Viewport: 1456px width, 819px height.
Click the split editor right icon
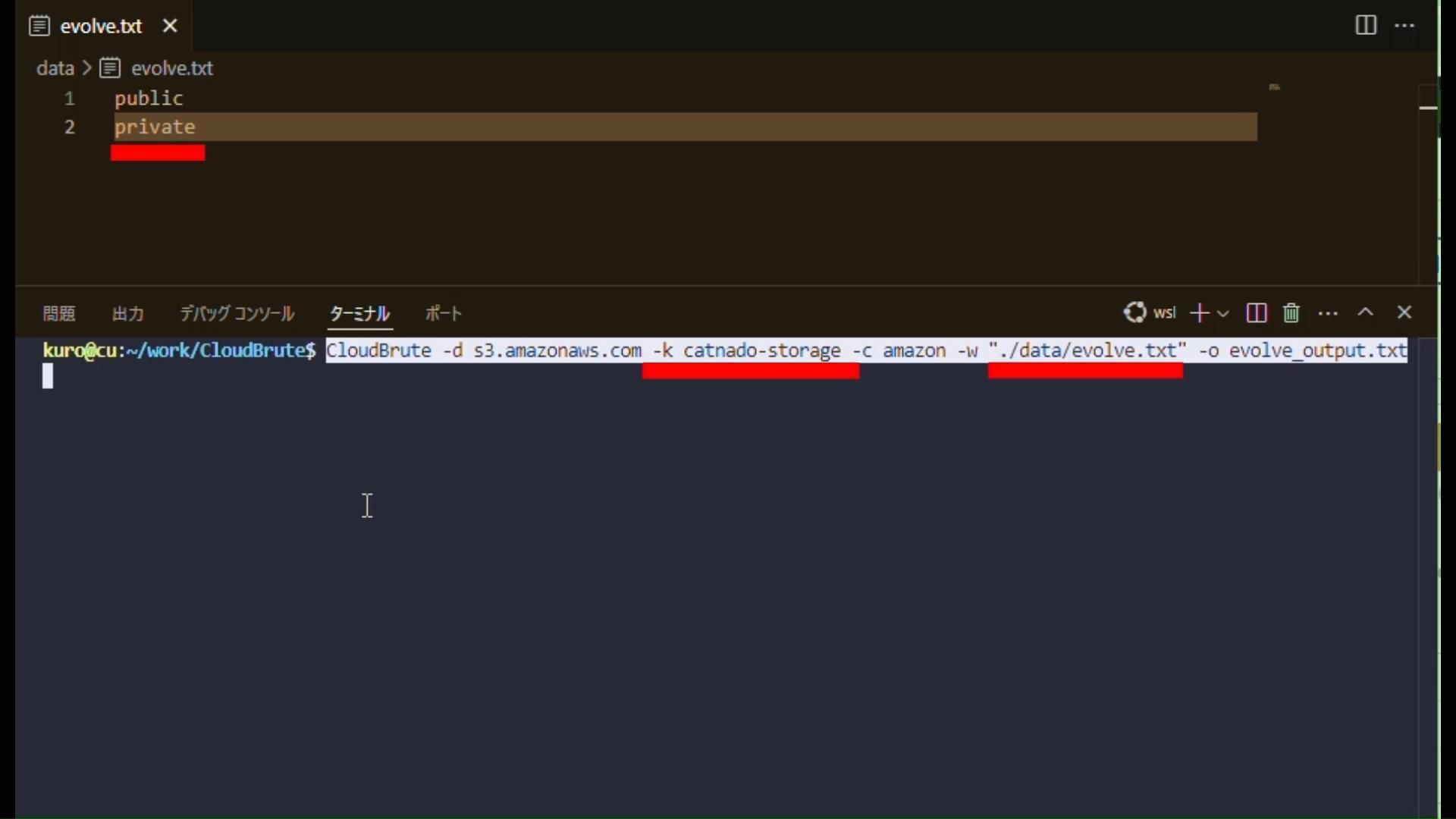pos(1365,25)
